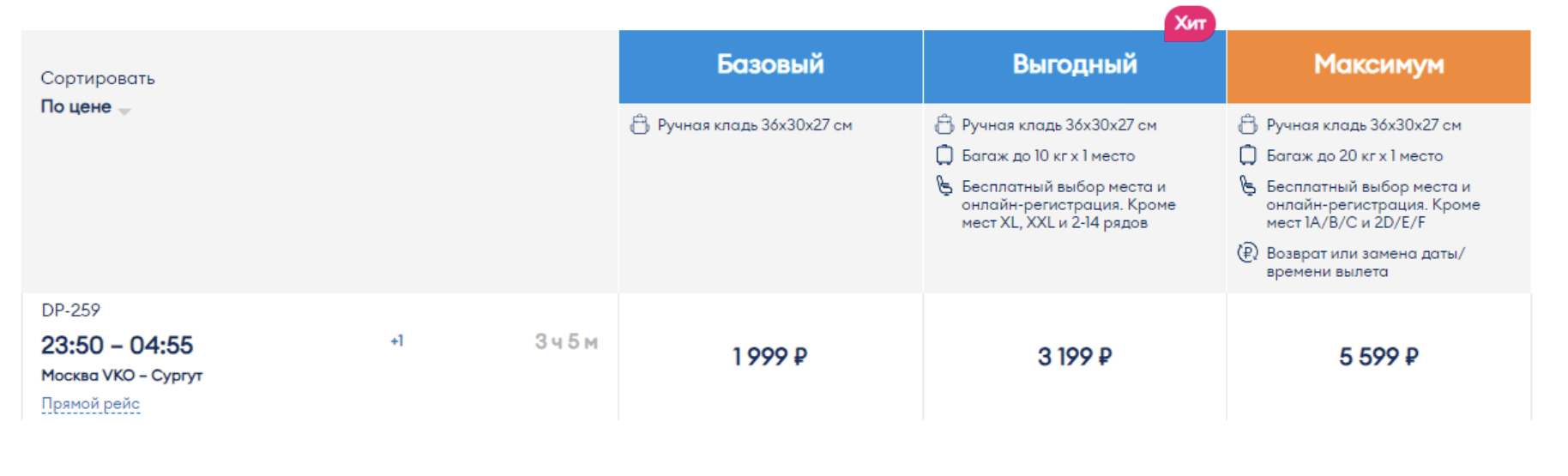The width and height of the screenshot is (1568, 476).
Task: Select the Выгодный tariff header
Action: (1074, 65)
